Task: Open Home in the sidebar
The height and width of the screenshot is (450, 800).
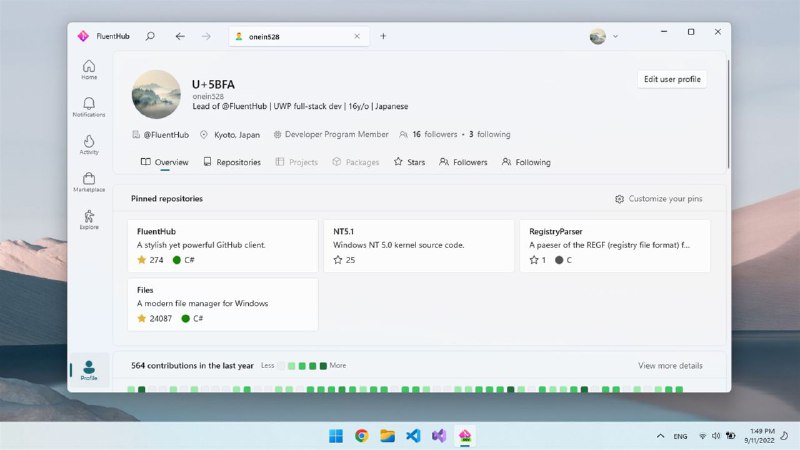Action: 89,69
